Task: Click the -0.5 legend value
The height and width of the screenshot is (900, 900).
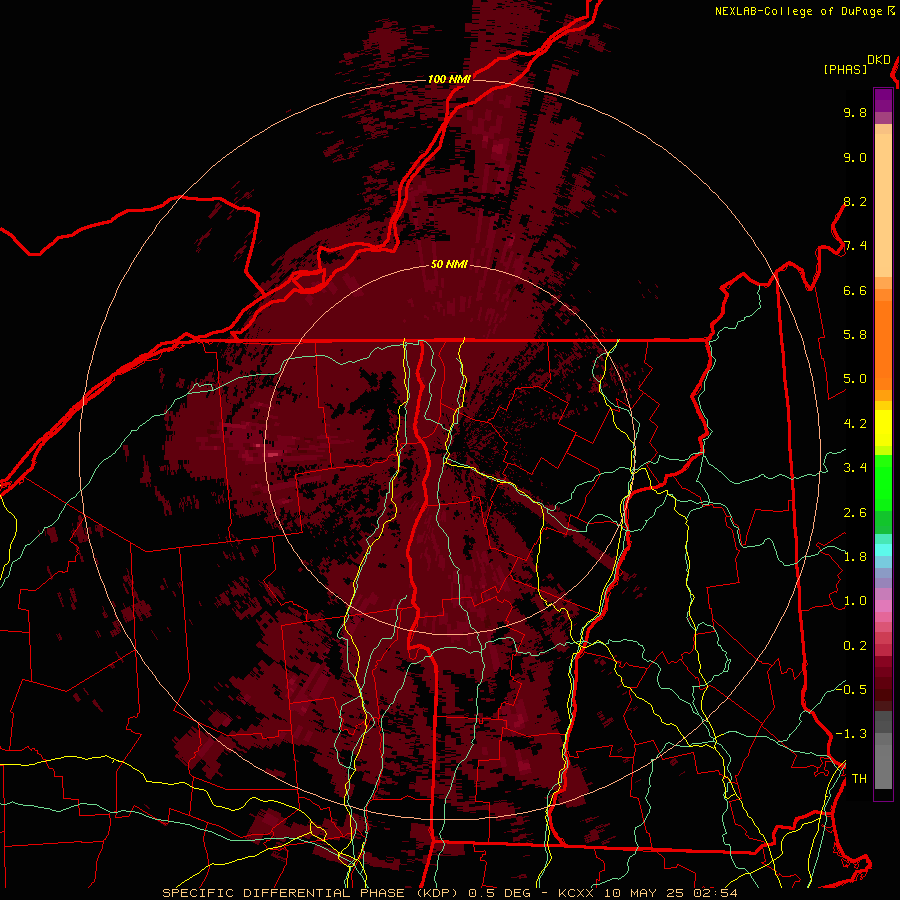Action: tap(851, 689)
